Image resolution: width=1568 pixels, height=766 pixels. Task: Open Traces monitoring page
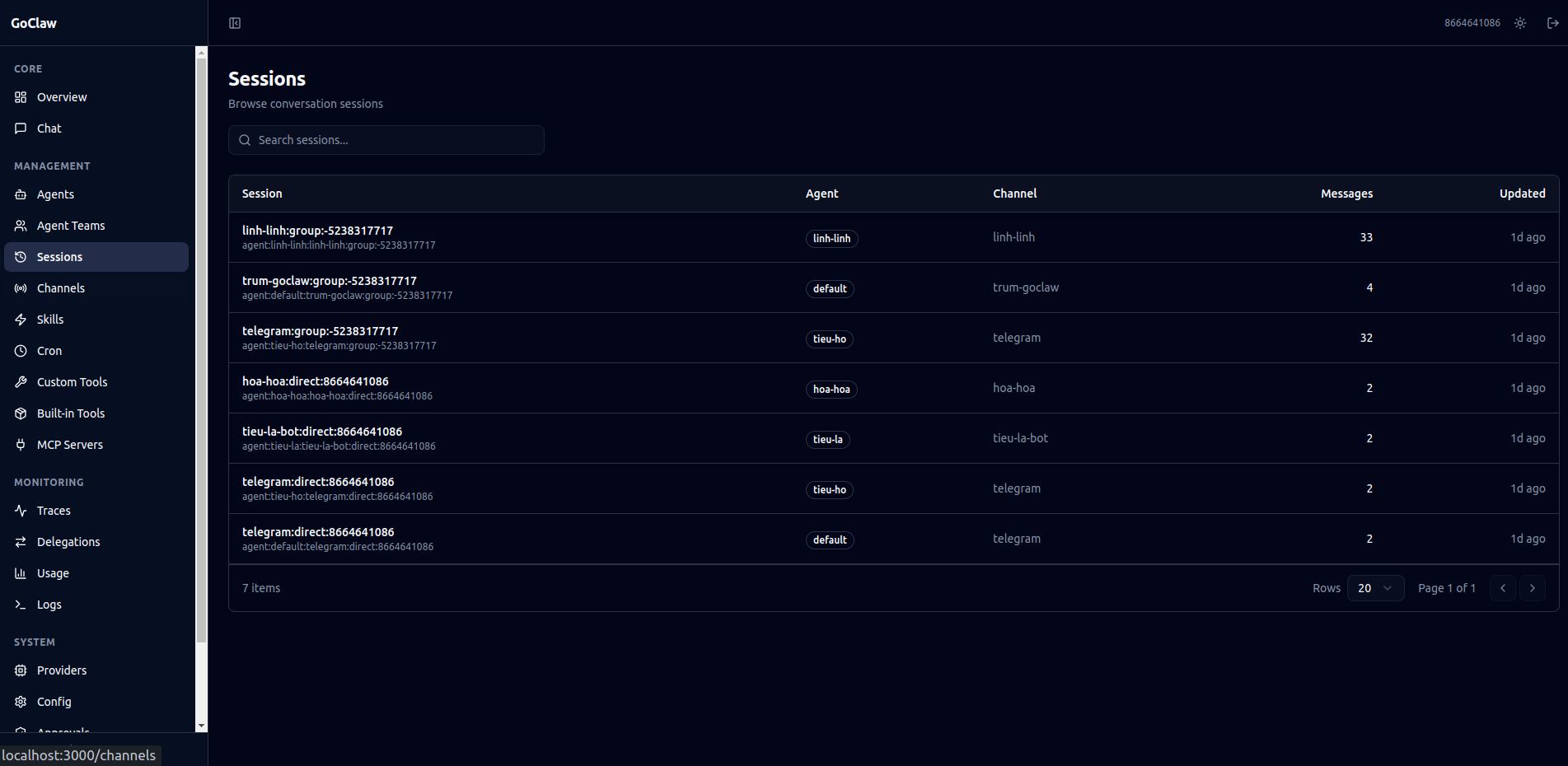54,511
